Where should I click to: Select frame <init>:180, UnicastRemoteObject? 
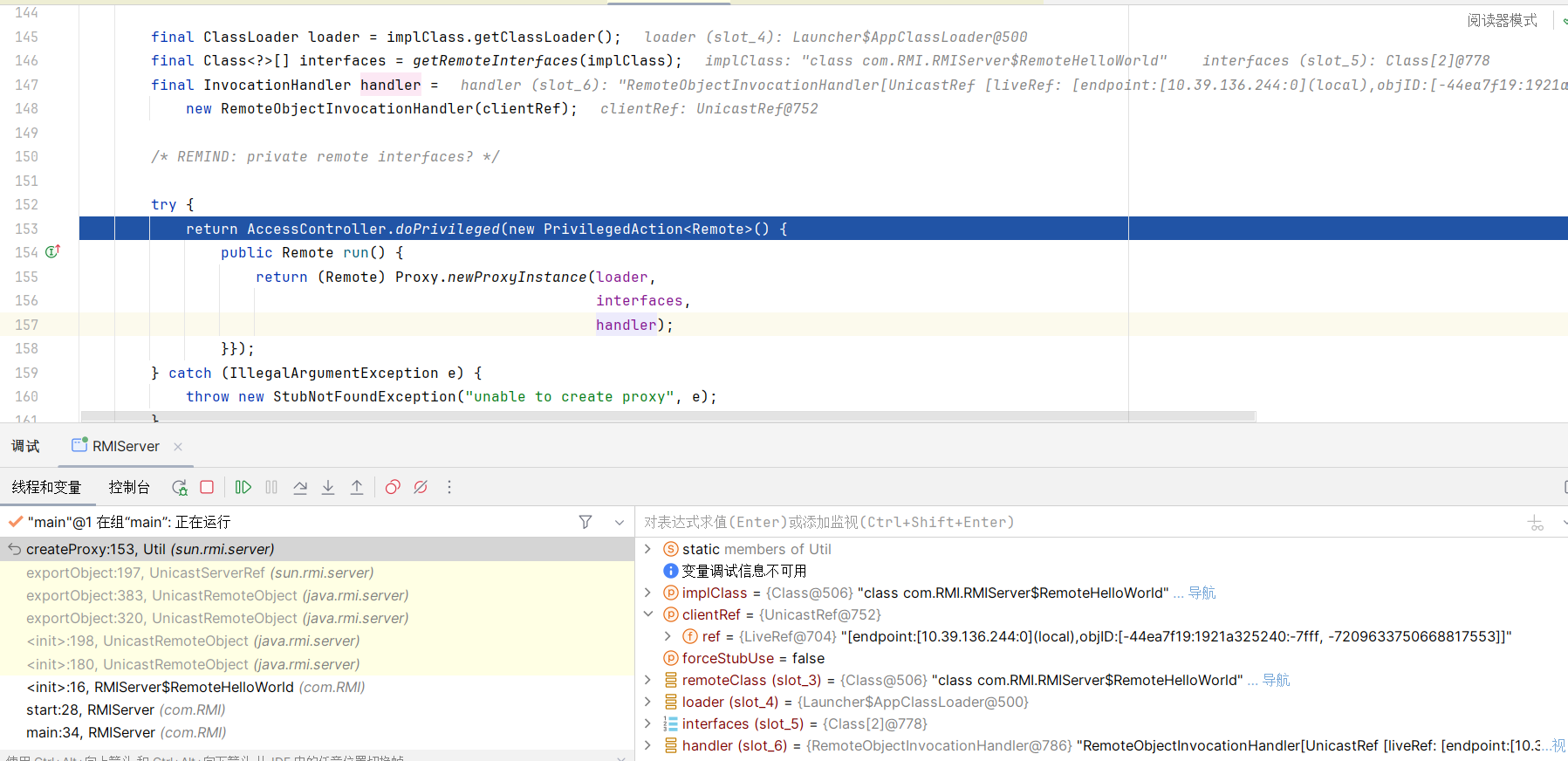coord(317,664)
